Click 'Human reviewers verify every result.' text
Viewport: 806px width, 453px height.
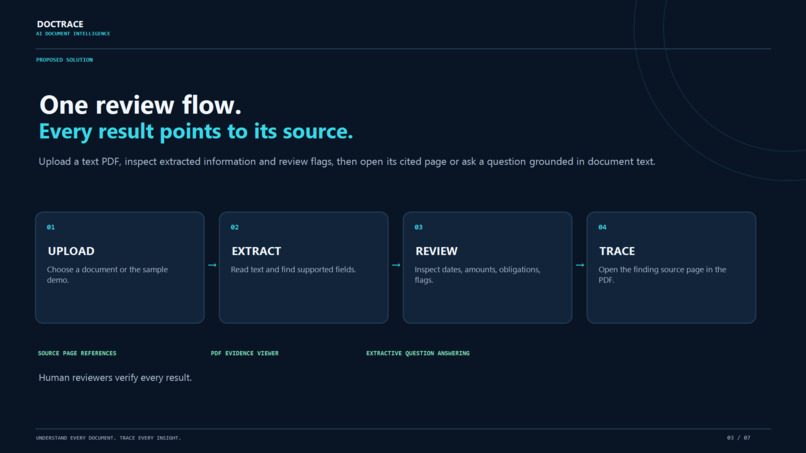[x=115, y=377]
